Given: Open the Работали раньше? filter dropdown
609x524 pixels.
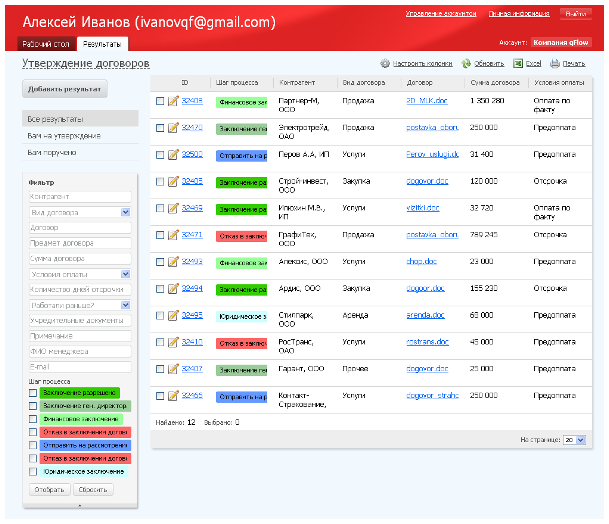Looking at the screenshot, I should click(125, 305).
